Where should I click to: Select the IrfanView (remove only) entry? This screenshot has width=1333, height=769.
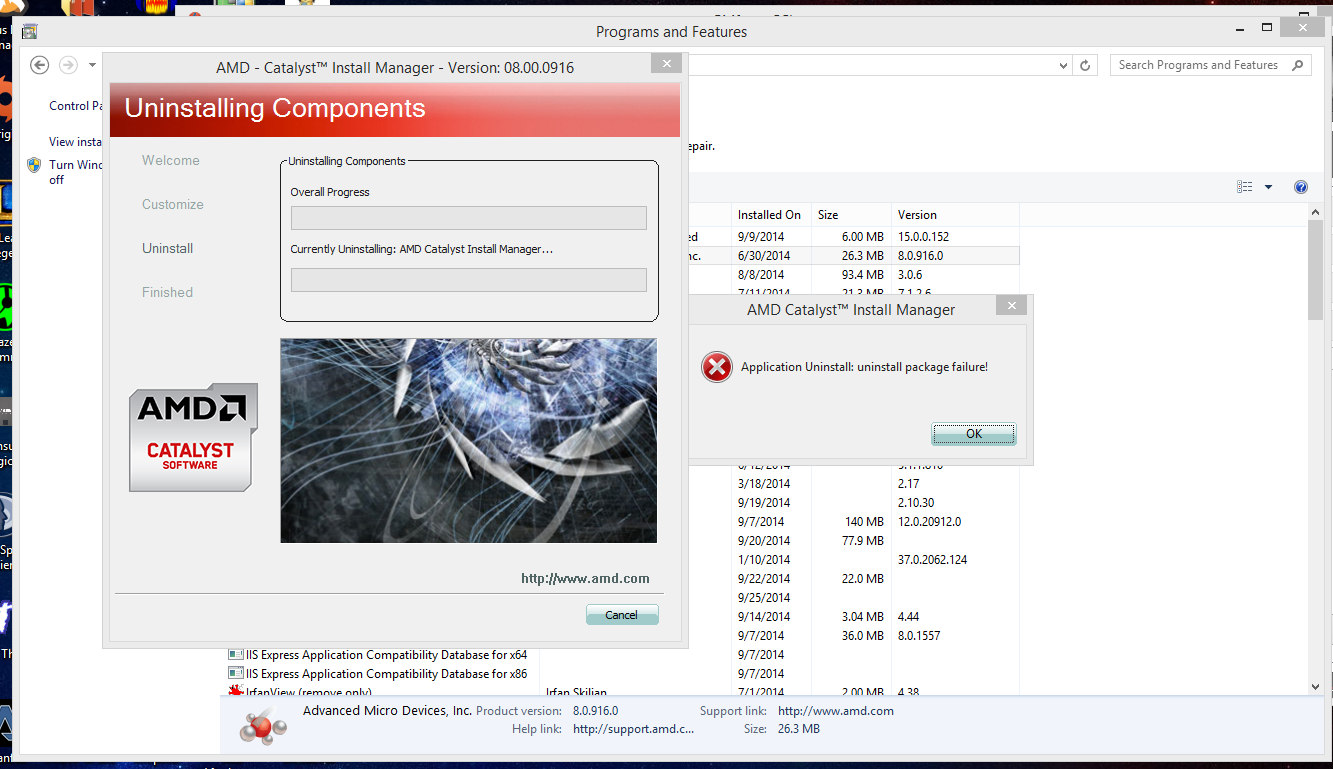pyautogui.click(x=309, y=692)
